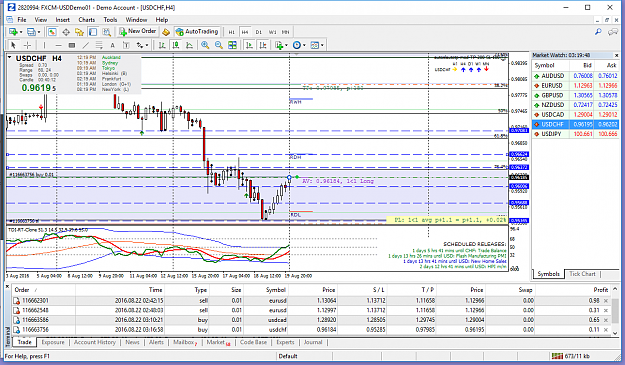Zoom in on the chart
Viewport: 625px width, 365px height.
[205, 45]
